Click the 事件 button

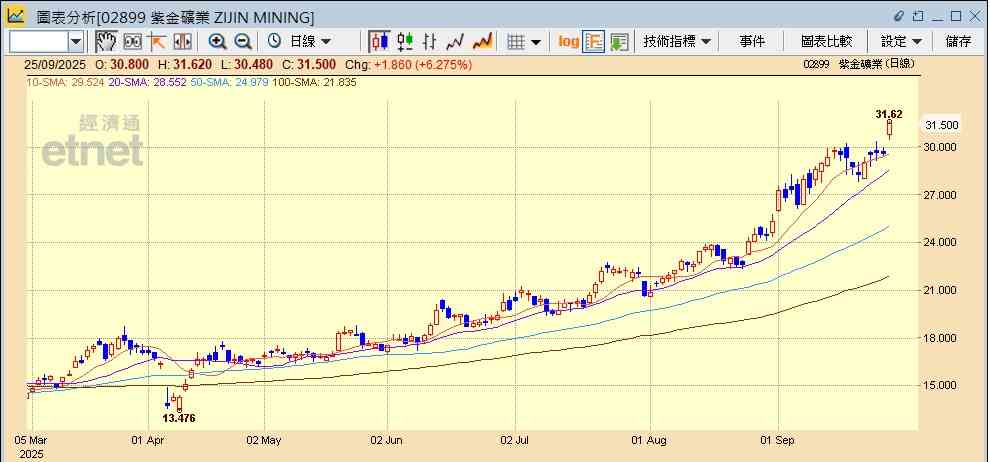752,42
